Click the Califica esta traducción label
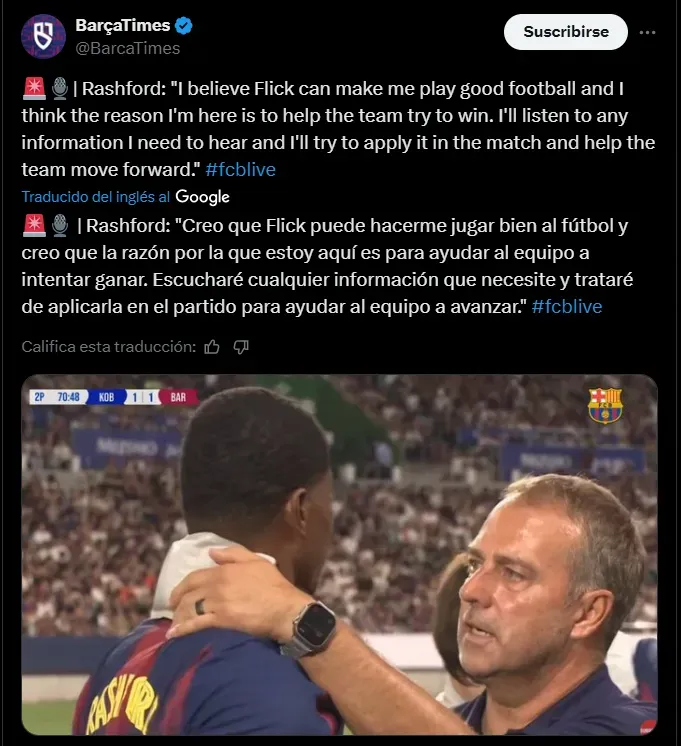This screenshot has height=746, width=681. coord(109,347)
